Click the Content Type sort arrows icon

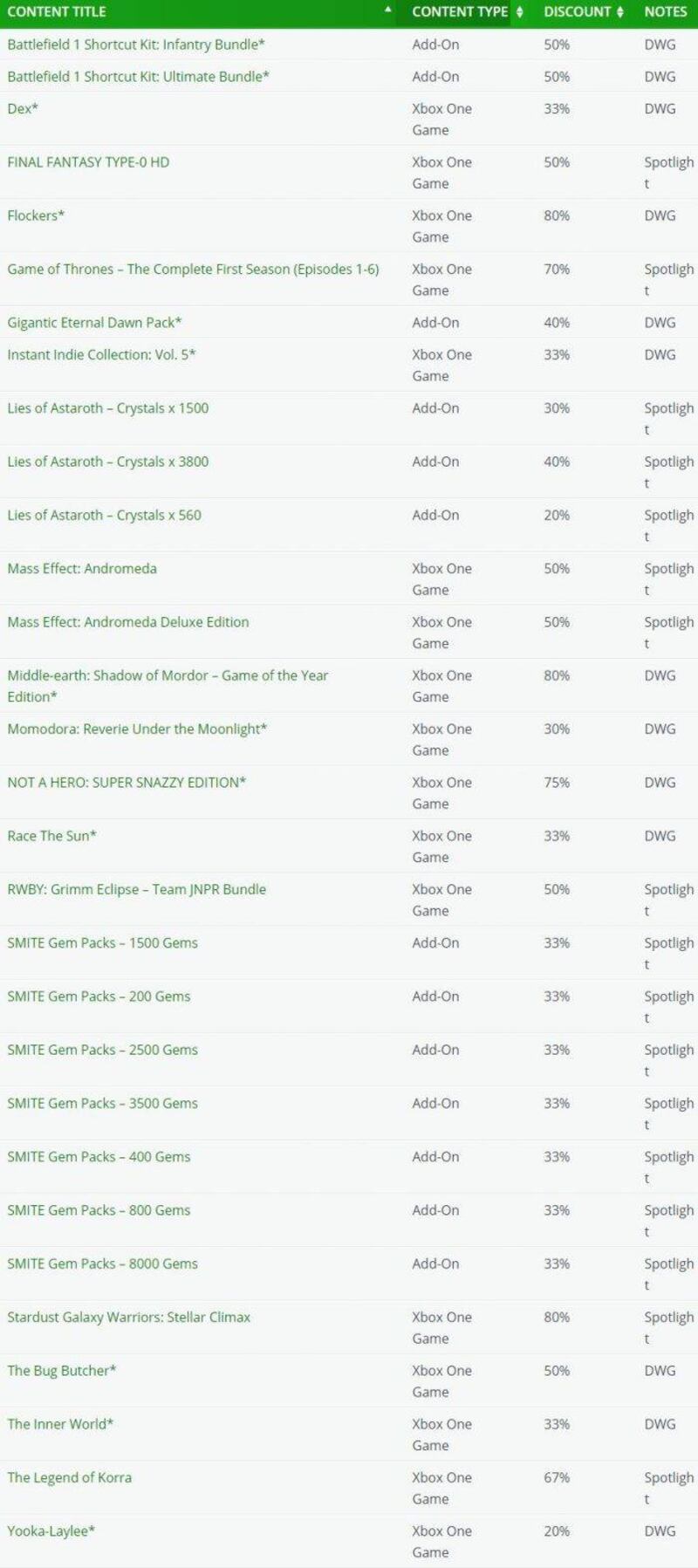click(520, 12)
